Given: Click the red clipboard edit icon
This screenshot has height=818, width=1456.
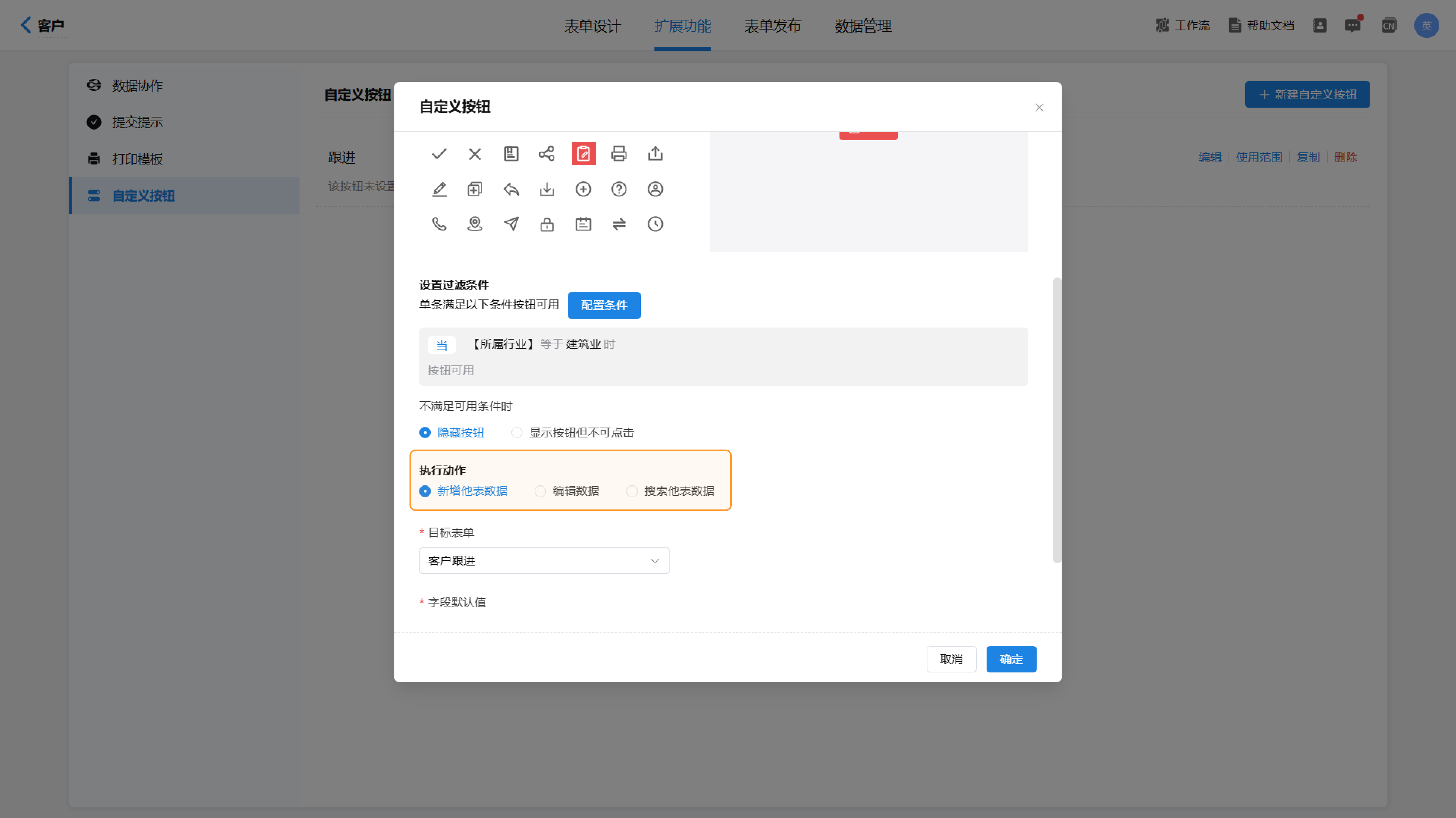Looking at the screenshot, I should [x=583, y=154].
